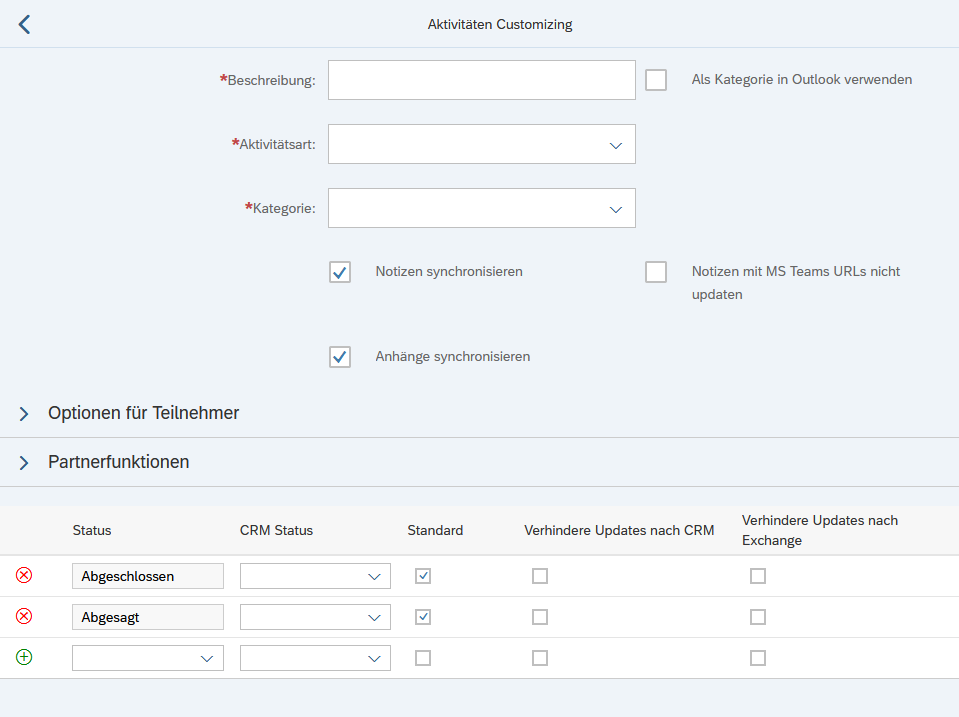The image size is (959, 717).
Task: Open CRM Status dropdown for Abgesagt
Action: pyautogui.click(x=374, y=617)
